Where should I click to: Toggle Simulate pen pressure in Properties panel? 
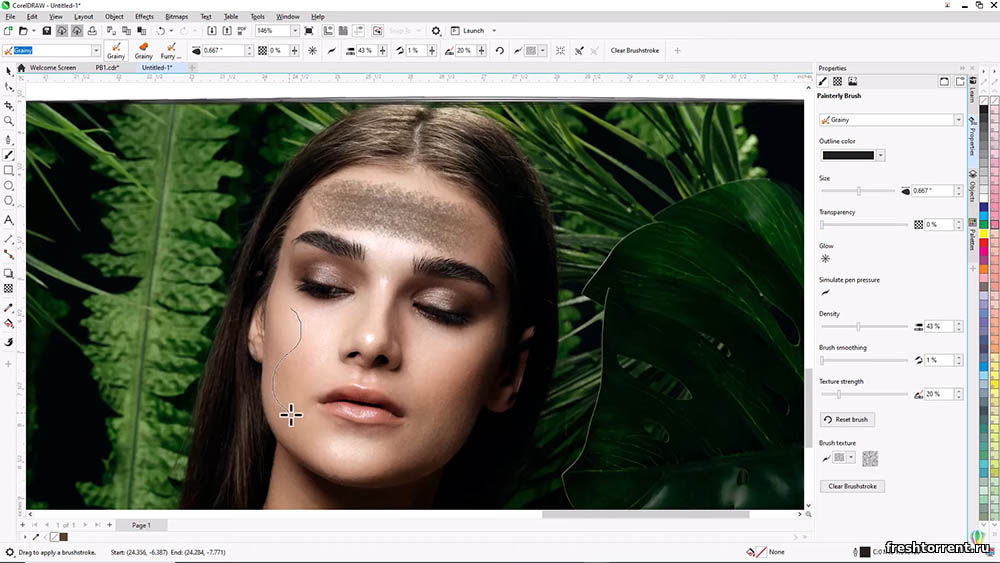point(825,293)
